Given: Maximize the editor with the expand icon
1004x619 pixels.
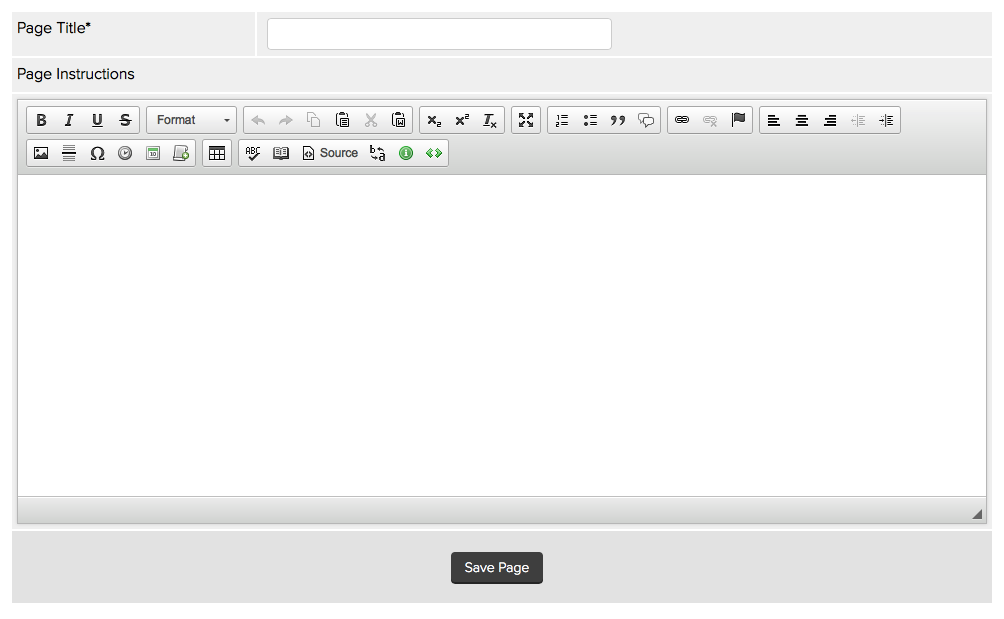Looking at the screenshot, I should click(x=526, y=120).
